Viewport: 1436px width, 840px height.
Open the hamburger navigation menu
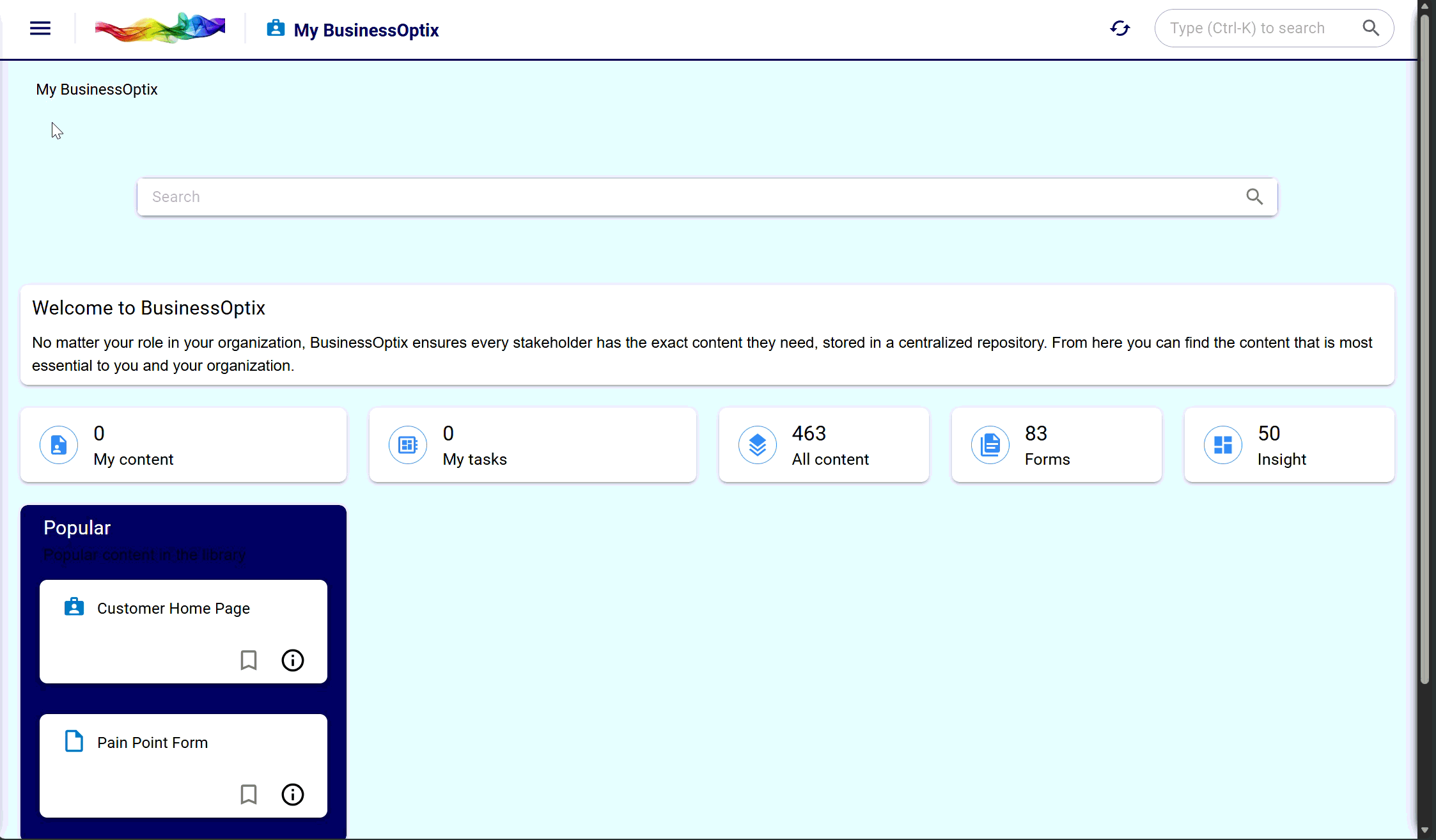(x=40, y=28)
